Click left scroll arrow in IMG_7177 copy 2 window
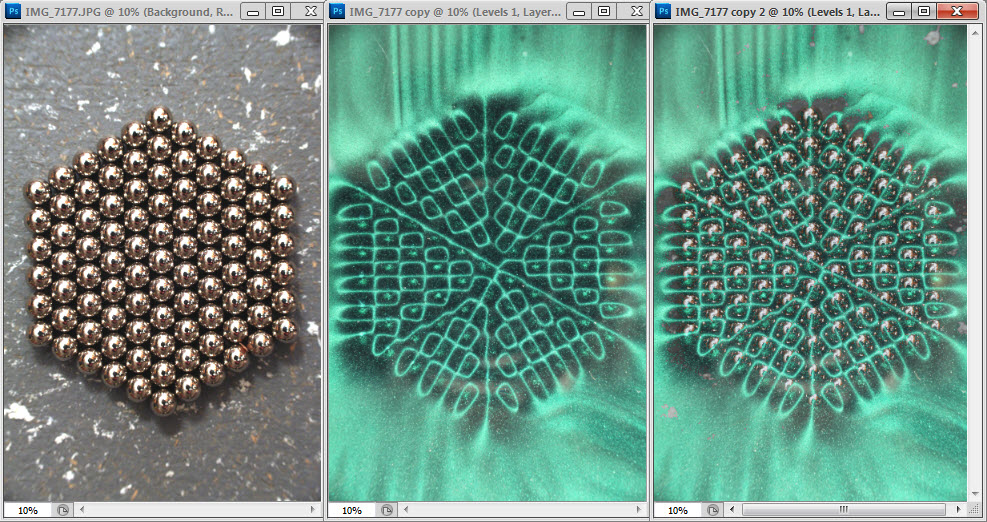Viewport: 987px width, 522px height. coord(731,509)
